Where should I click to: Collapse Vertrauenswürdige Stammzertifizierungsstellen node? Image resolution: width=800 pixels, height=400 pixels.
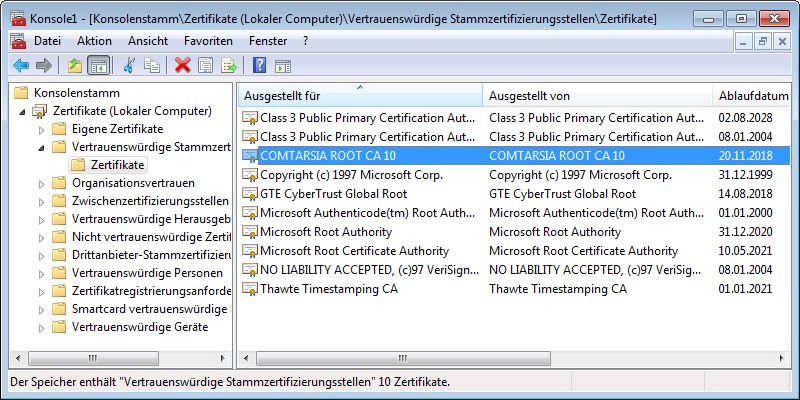(41, 147)
